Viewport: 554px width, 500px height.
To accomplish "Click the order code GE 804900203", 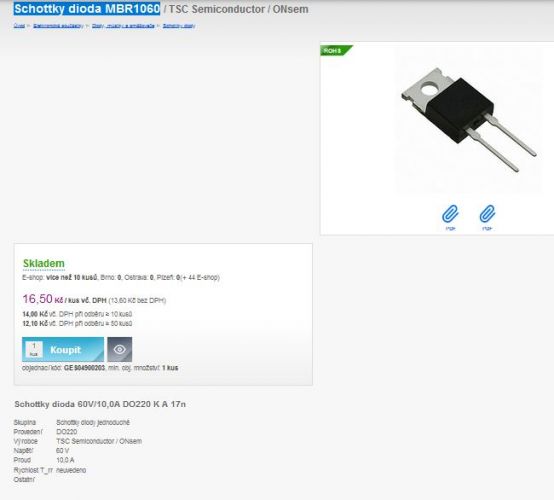I will (x=84, y=368).
